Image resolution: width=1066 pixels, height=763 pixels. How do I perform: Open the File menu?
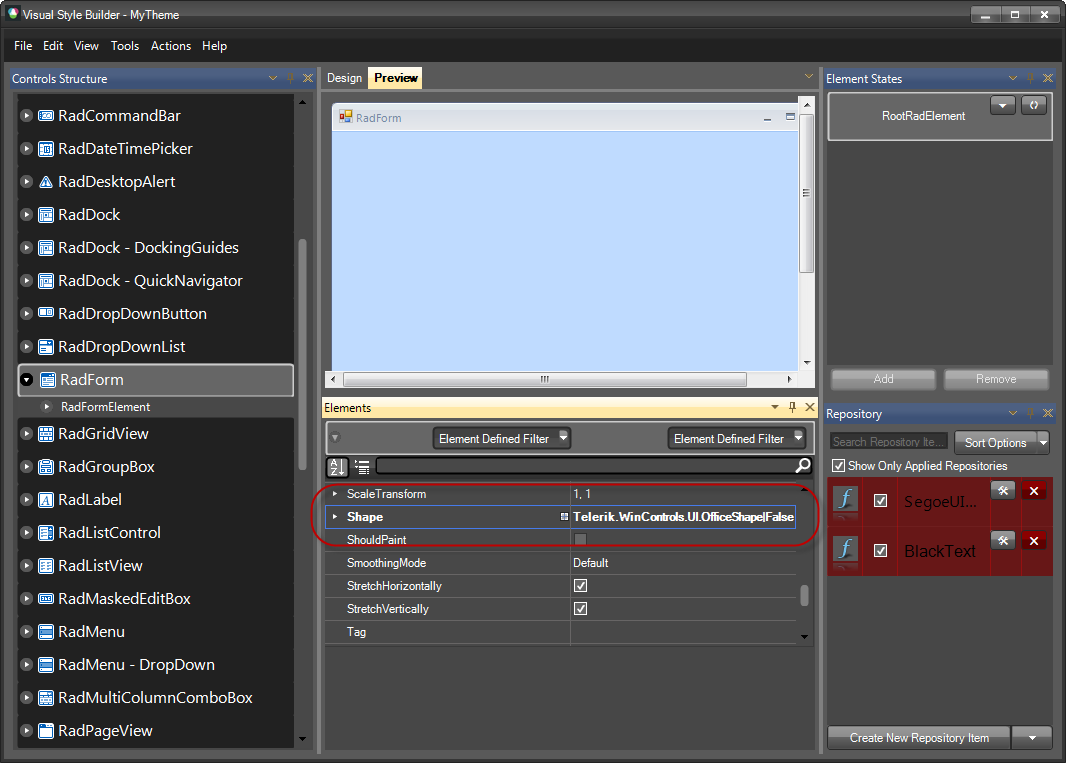click(23, 46)
